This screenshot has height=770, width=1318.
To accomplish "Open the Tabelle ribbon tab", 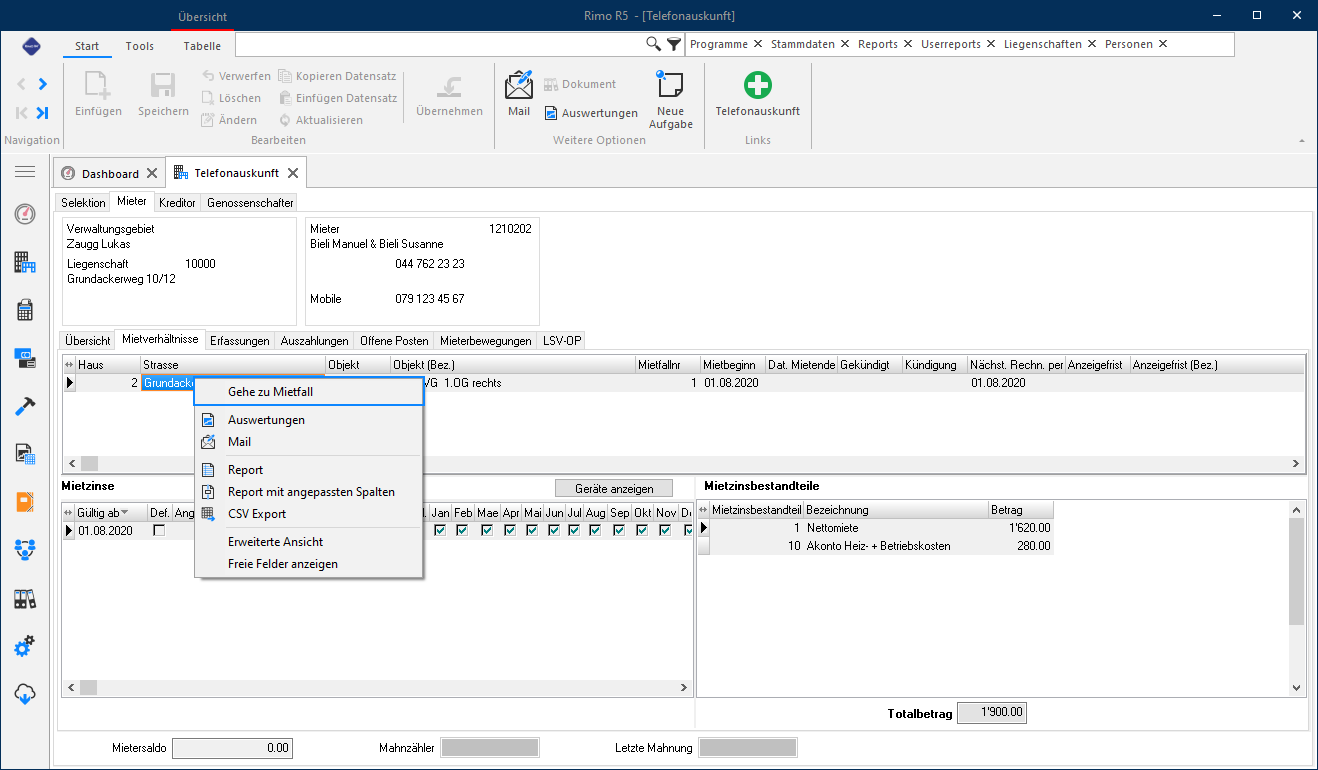I will [x=202, y=46].
